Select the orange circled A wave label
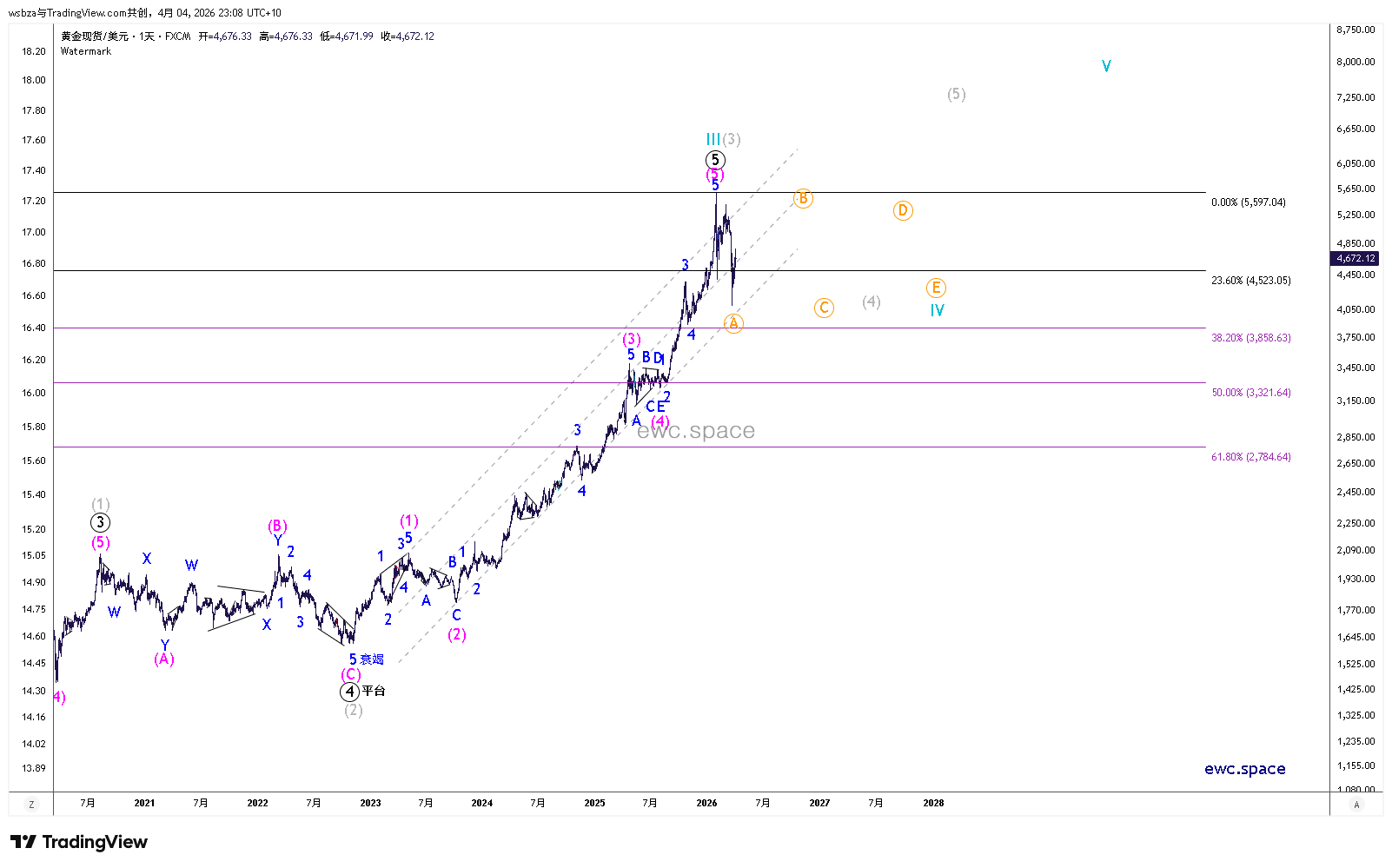Viewport: 1392px width, 868px height. tap(733, 323)
